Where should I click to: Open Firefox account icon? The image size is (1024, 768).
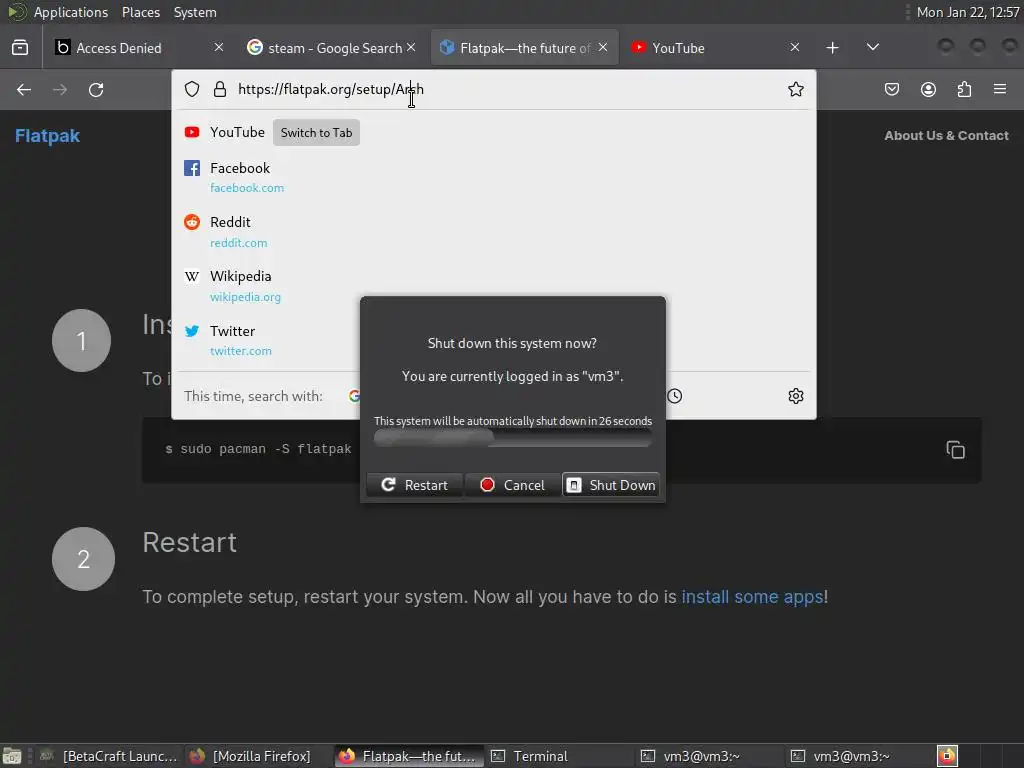coord(928,89)
